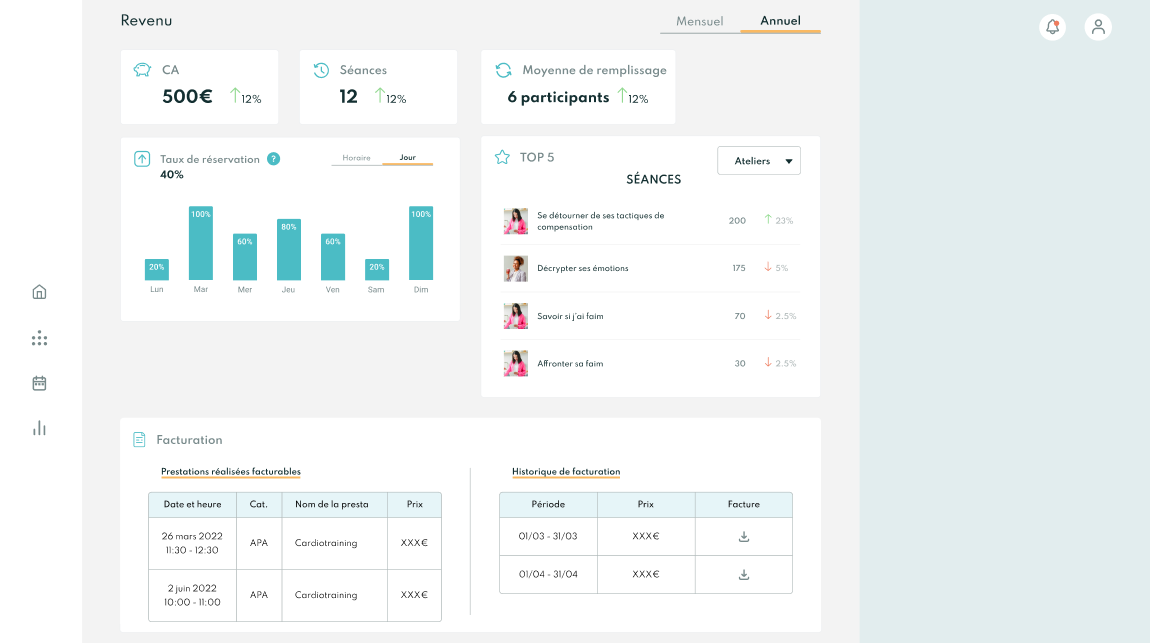The image size is (1150, 643).
Task: Expand the Ateliers dropdown
Action: coord(758,161)
